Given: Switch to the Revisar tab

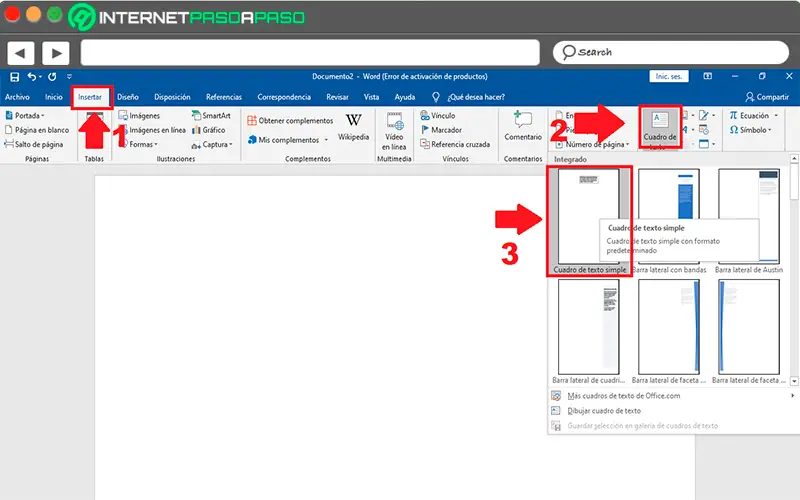Looking at the screenshot, I should click(x=337, y=96).
